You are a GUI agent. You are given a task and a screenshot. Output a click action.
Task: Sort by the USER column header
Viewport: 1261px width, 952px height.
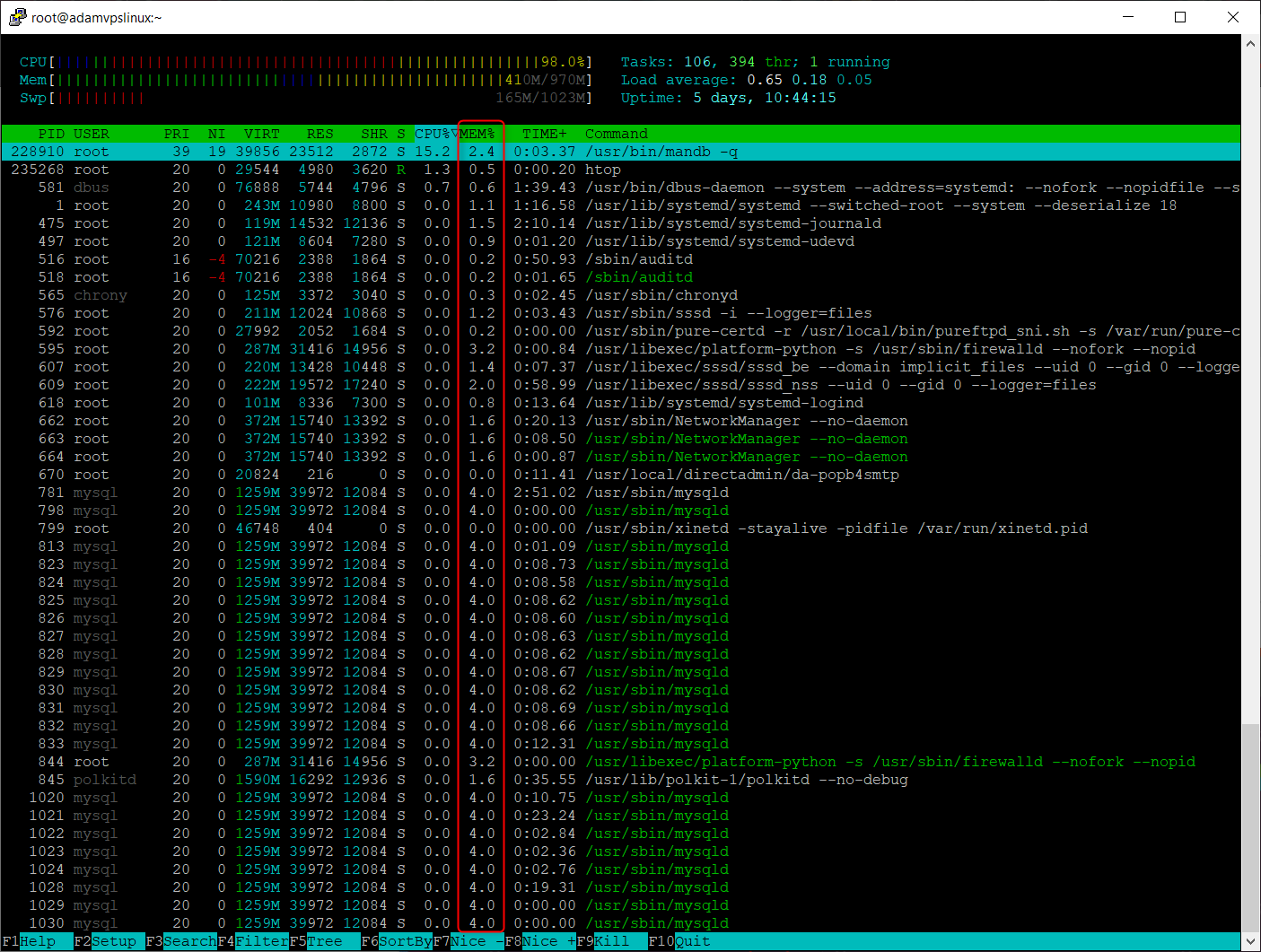click(x=92, y=134)
